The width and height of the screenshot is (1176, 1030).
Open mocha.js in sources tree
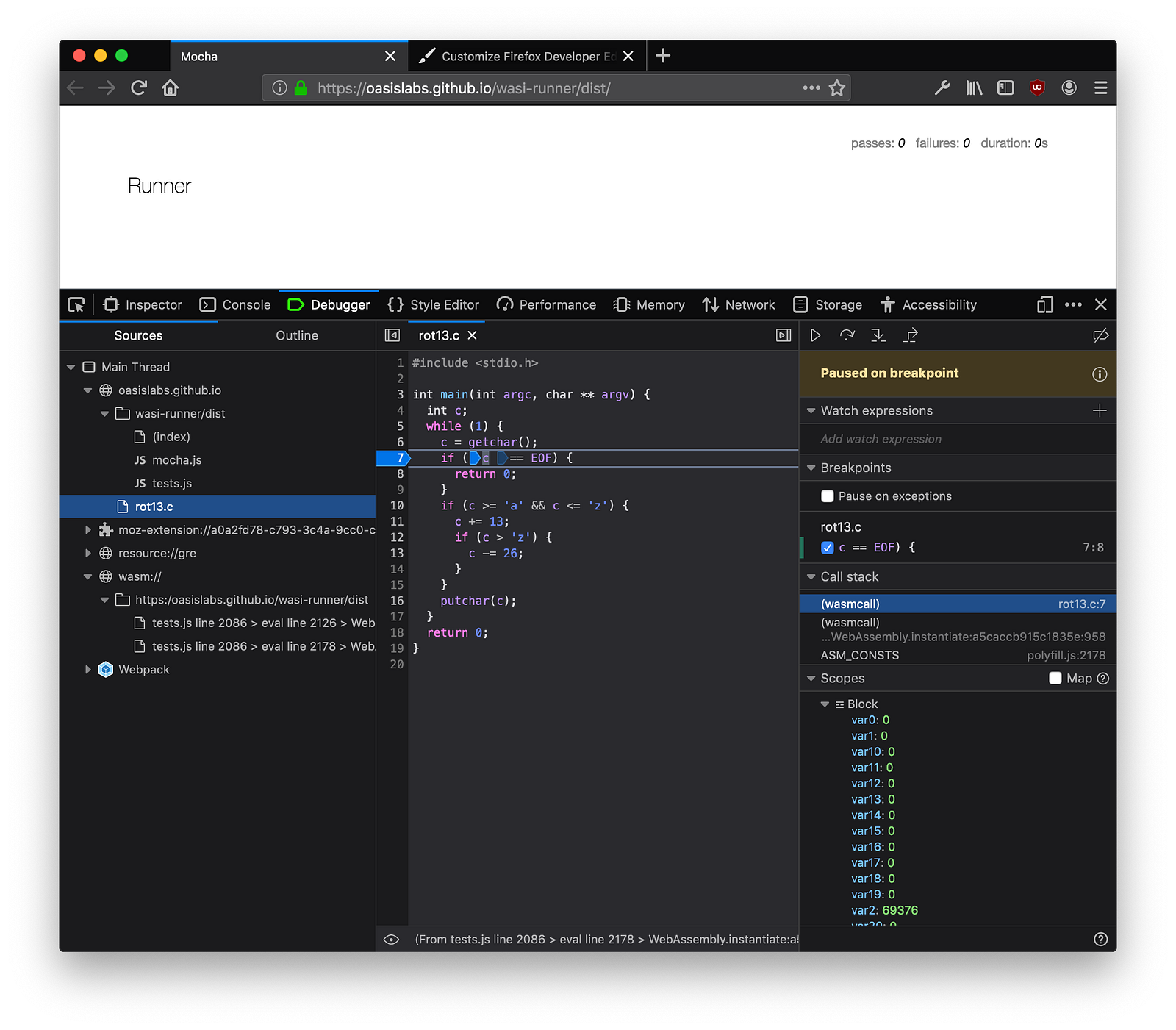tap(176, 460)
